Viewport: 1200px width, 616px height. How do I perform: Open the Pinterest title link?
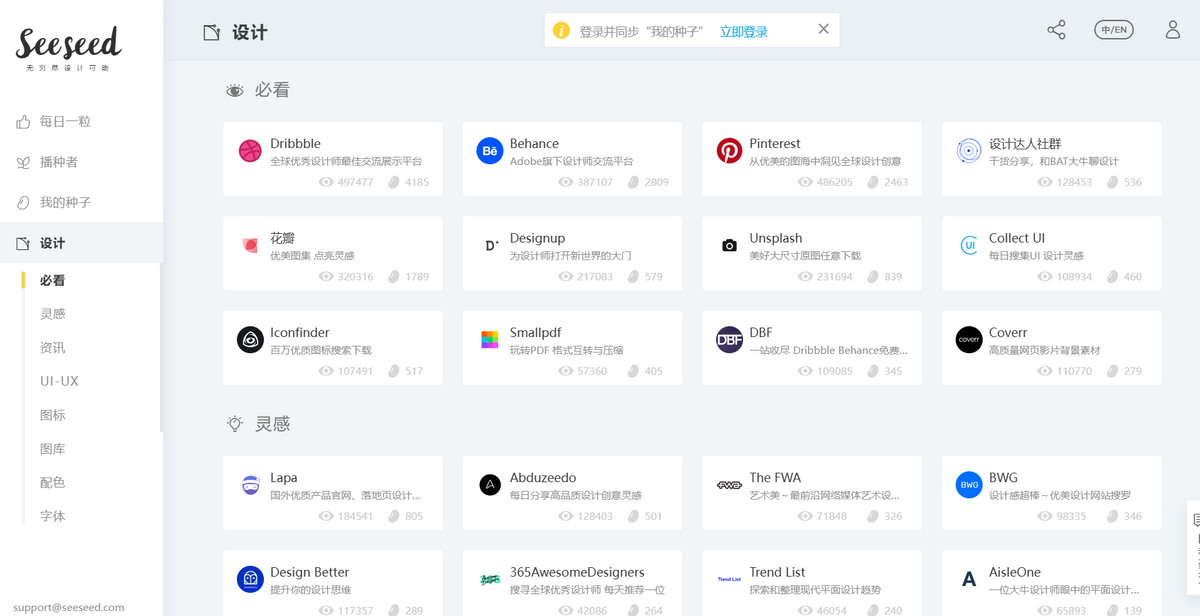click(x=775, y=143)
